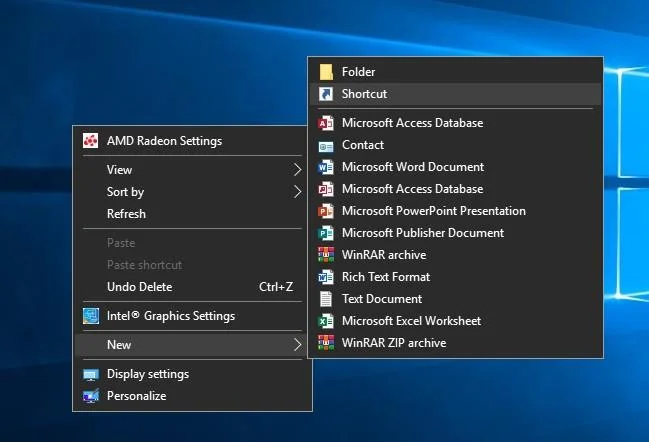This screenshot has height=442, width=649.
Task: Create a new Contact via its icon
Action: click(x=326, y=145)
